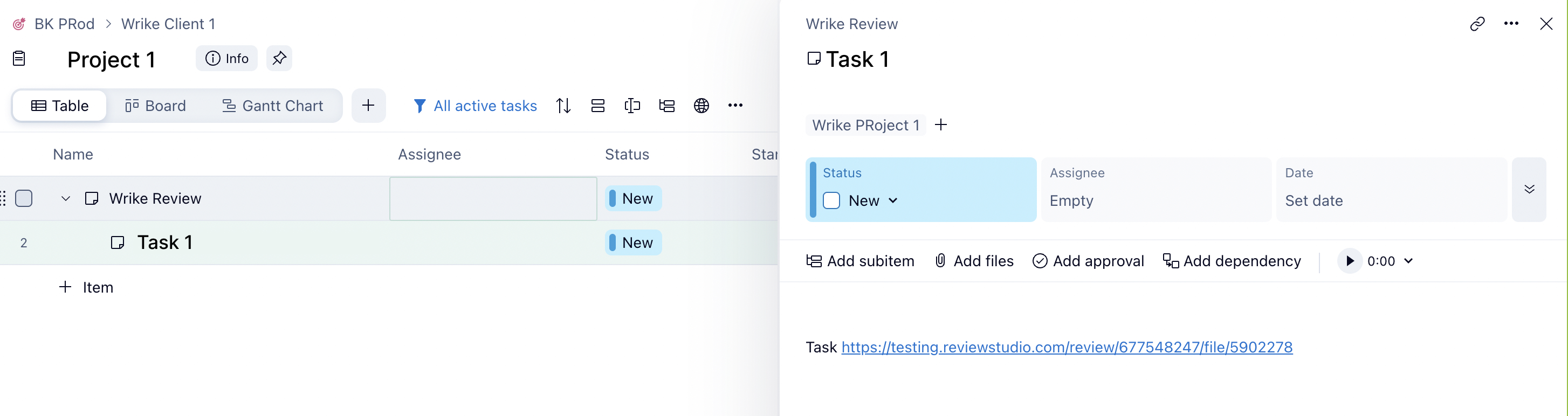Start the time tracker play button
The height and width of the screenshot is (416, 1568).
click(1350, 261)
